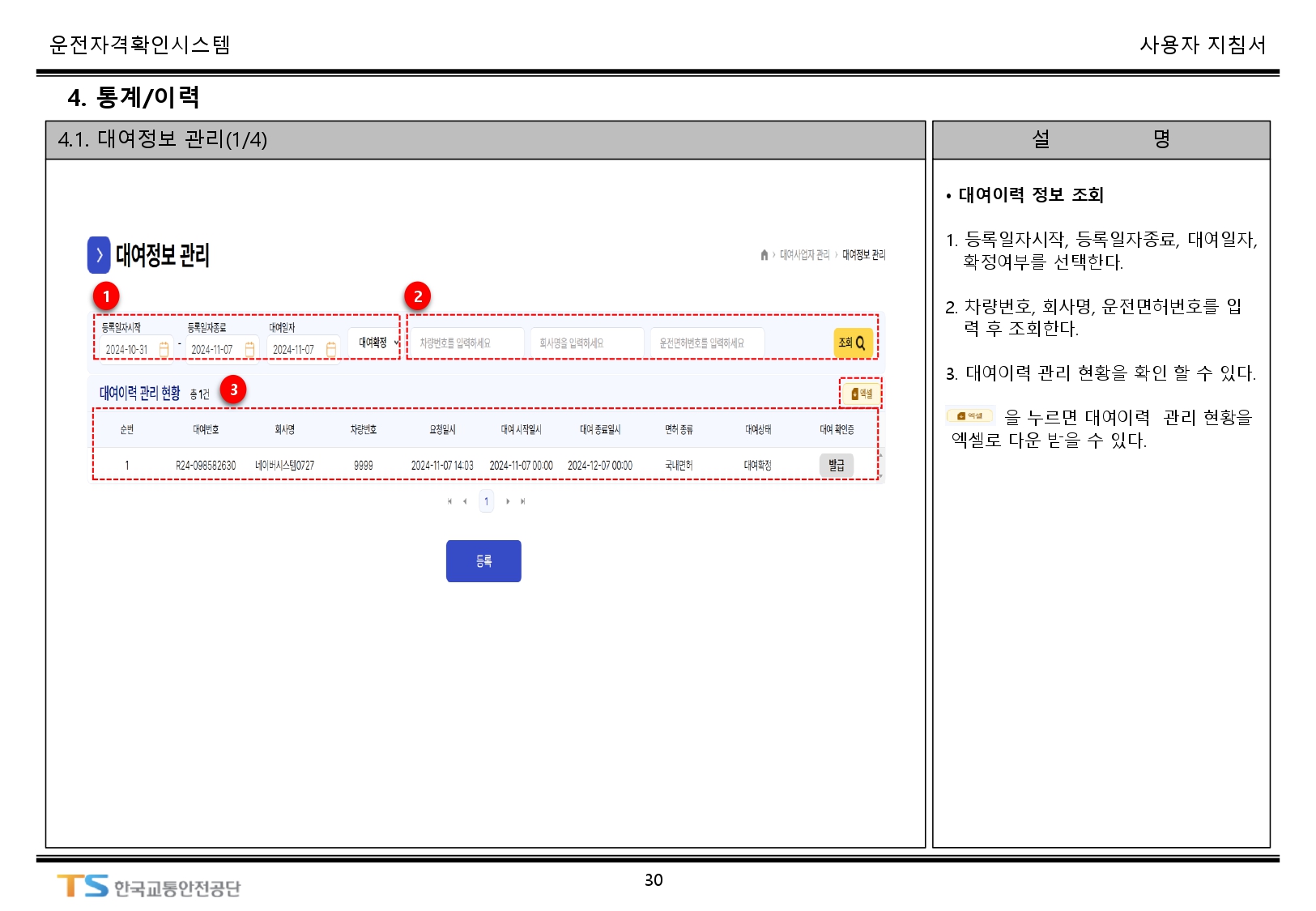Click the home icon in breadcrumb
Image resolution: width=1316 pixels, height=911 pixels.
(764, 255)
